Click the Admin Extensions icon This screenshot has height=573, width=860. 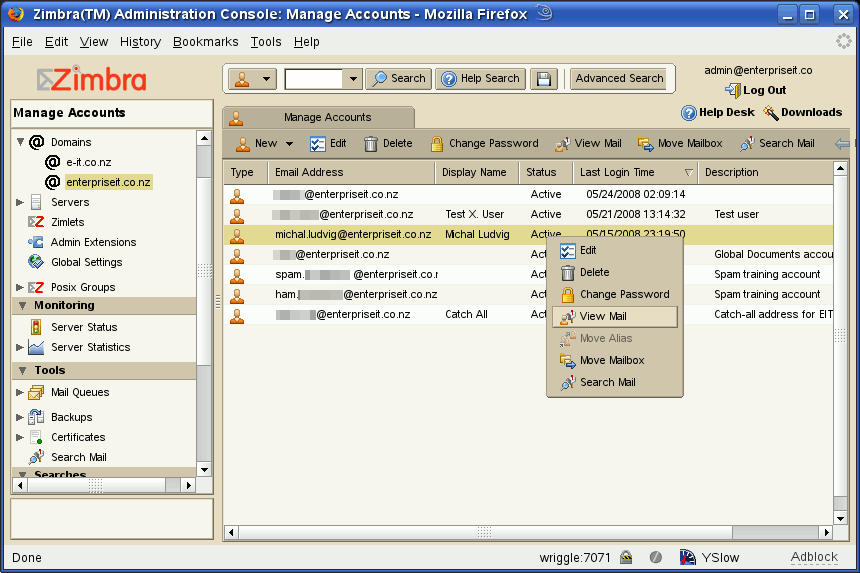point(36,242)
